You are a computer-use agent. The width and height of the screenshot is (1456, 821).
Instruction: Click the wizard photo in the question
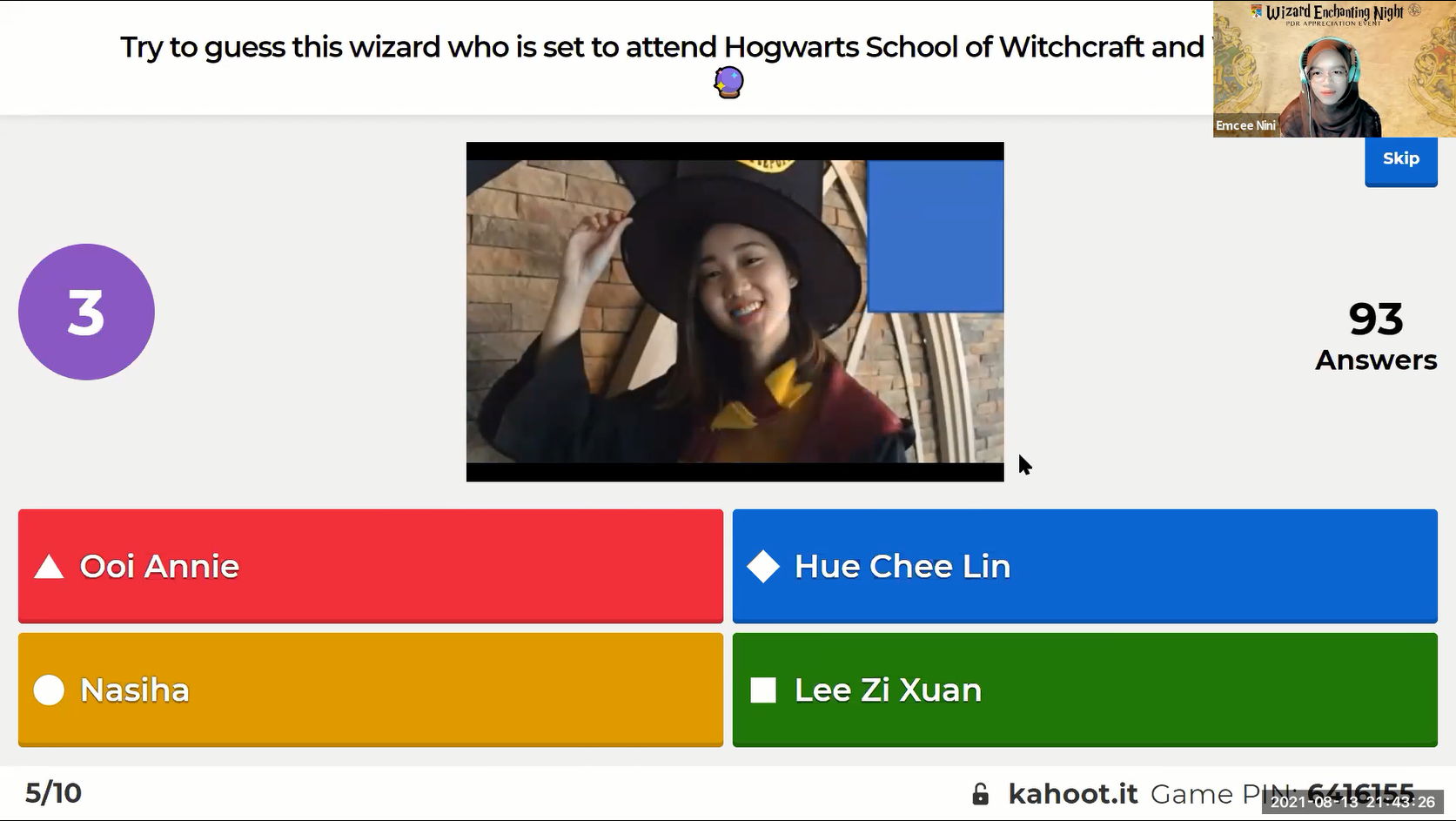(735, 312)
